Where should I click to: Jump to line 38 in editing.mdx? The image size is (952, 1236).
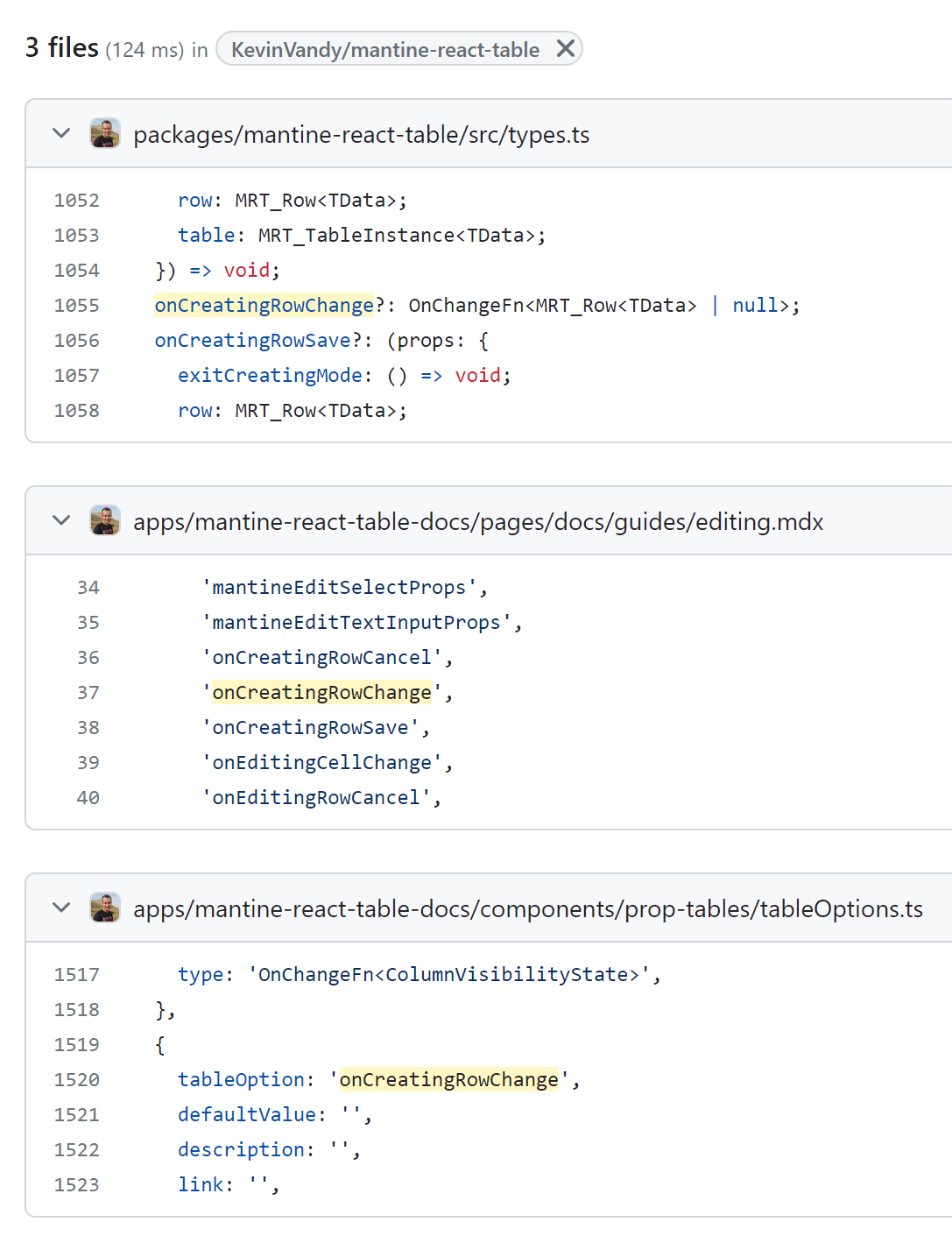(x=88, y=728)
